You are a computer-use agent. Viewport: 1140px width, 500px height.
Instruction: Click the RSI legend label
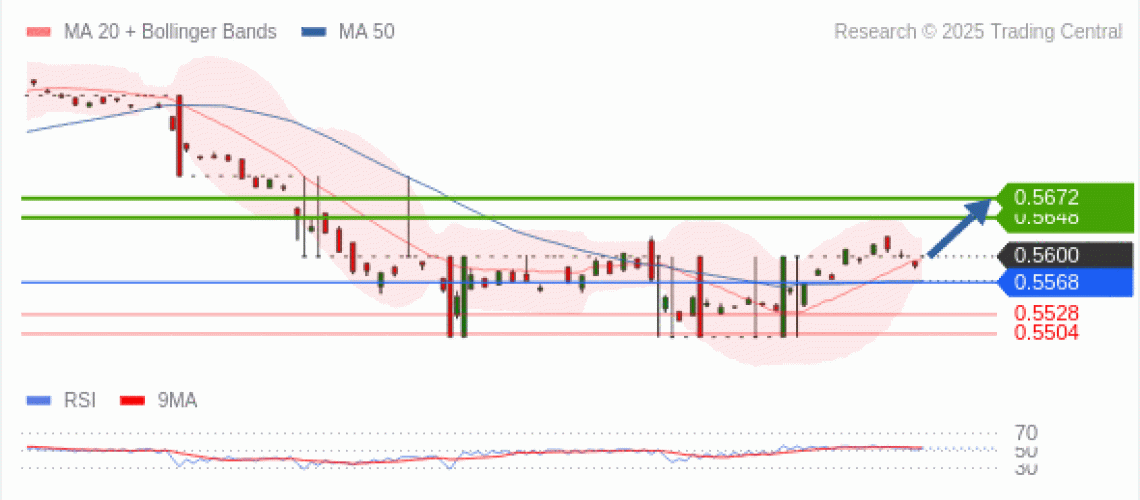point(80,400)
